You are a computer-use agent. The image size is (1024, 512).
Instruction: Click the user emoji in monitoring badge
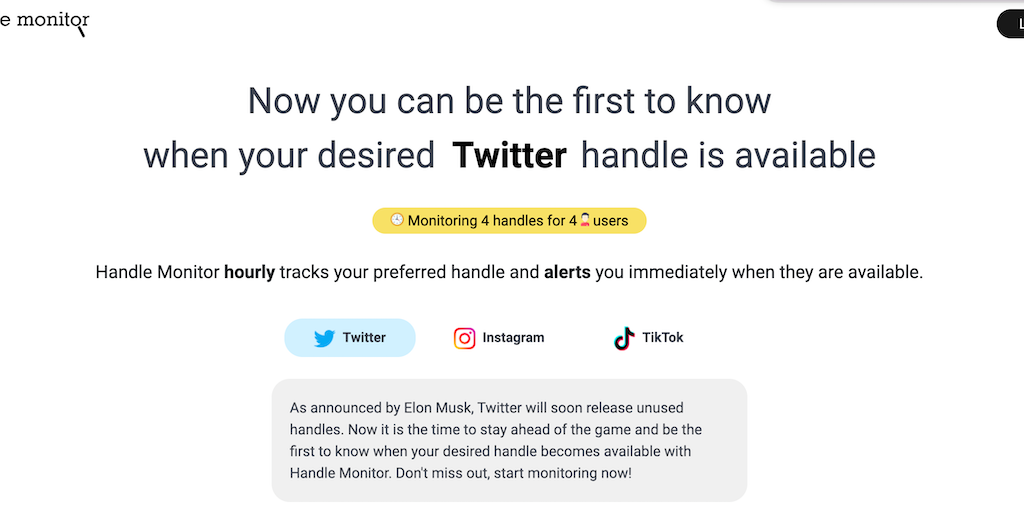coord(585,220)
